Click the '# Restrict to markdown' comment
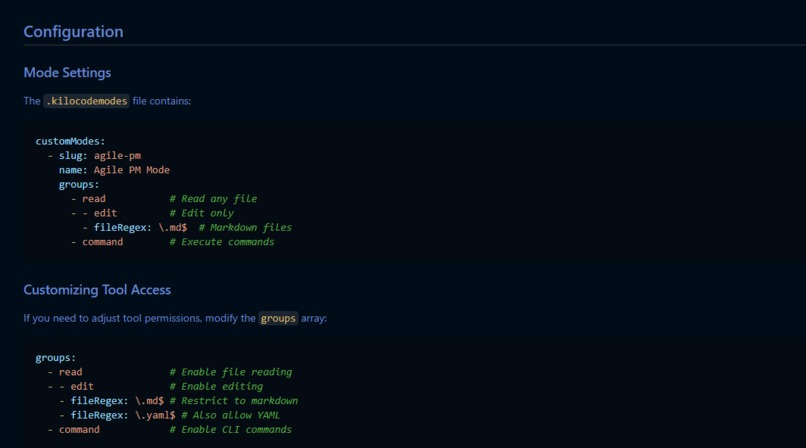This screenshot has height=448, width=806. coord(233,401)
